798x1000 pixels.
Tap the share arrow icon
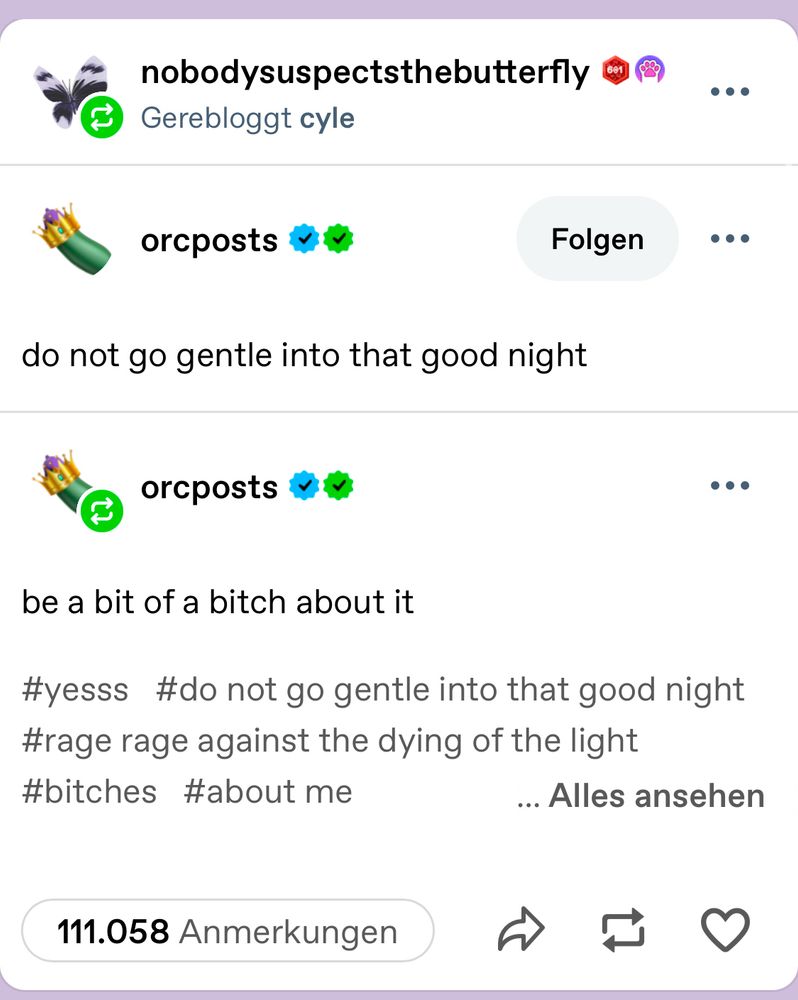point(521,929)
